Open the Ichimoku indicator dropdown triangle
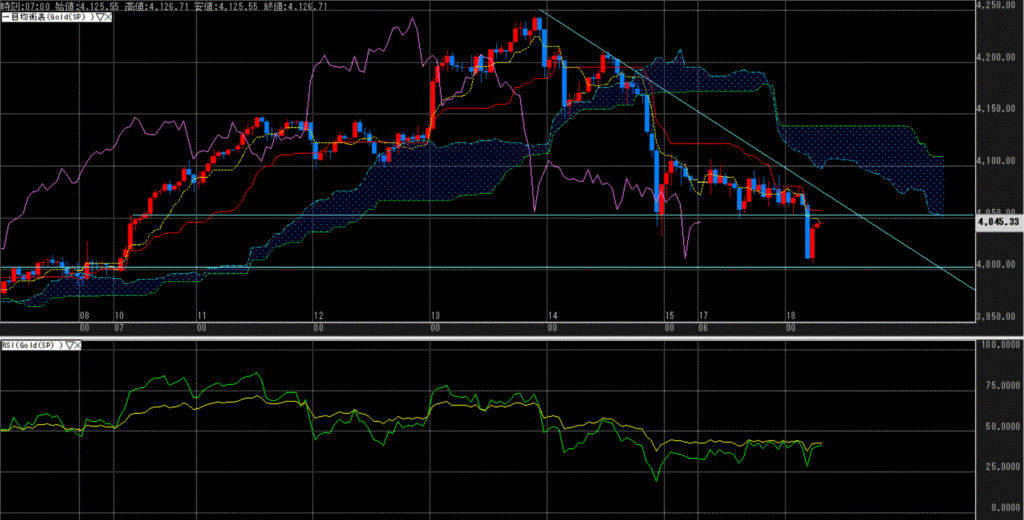1024x520 pixels. coord(98,18)
